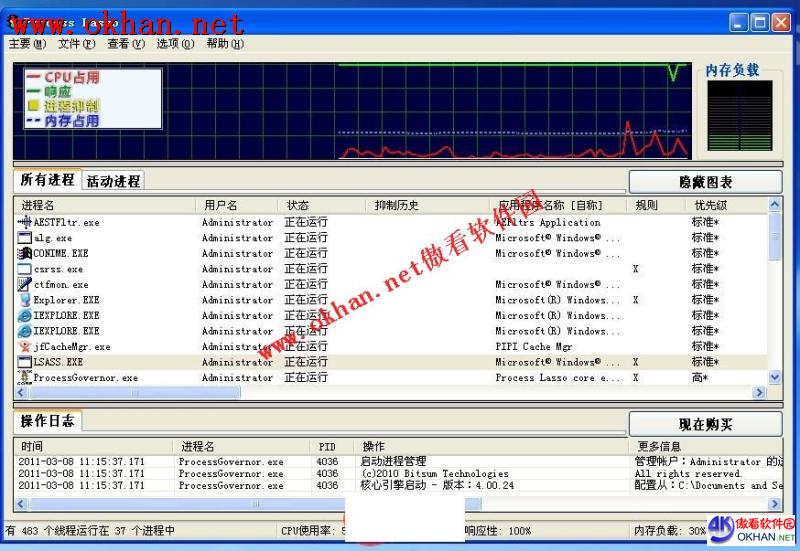Click the 进程抑制 legend entry

63,106
